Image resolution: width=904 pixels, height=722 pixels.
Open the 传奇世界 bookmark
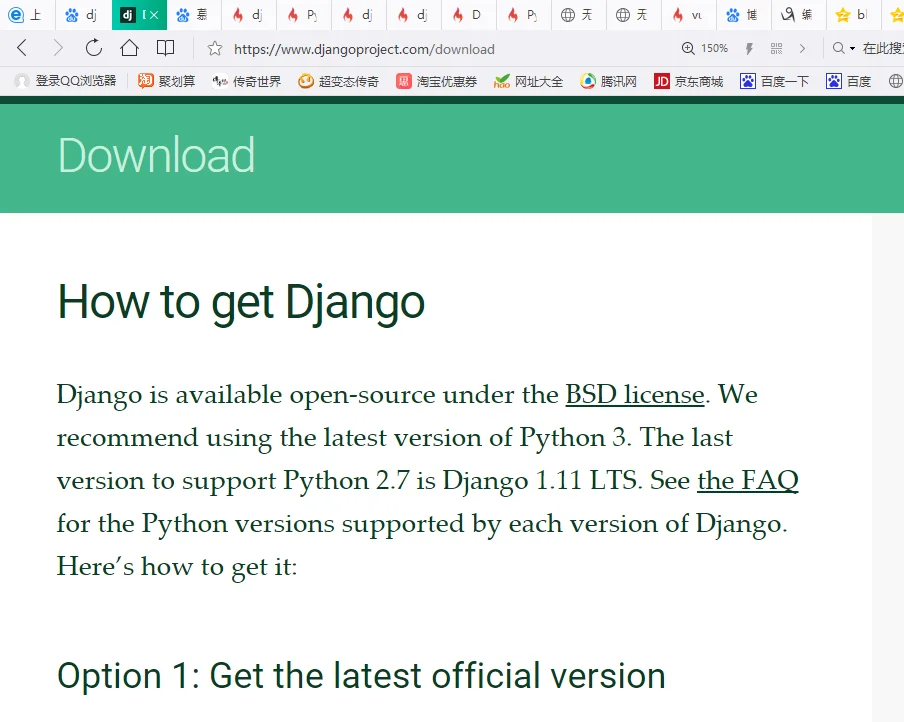point(246,81)
